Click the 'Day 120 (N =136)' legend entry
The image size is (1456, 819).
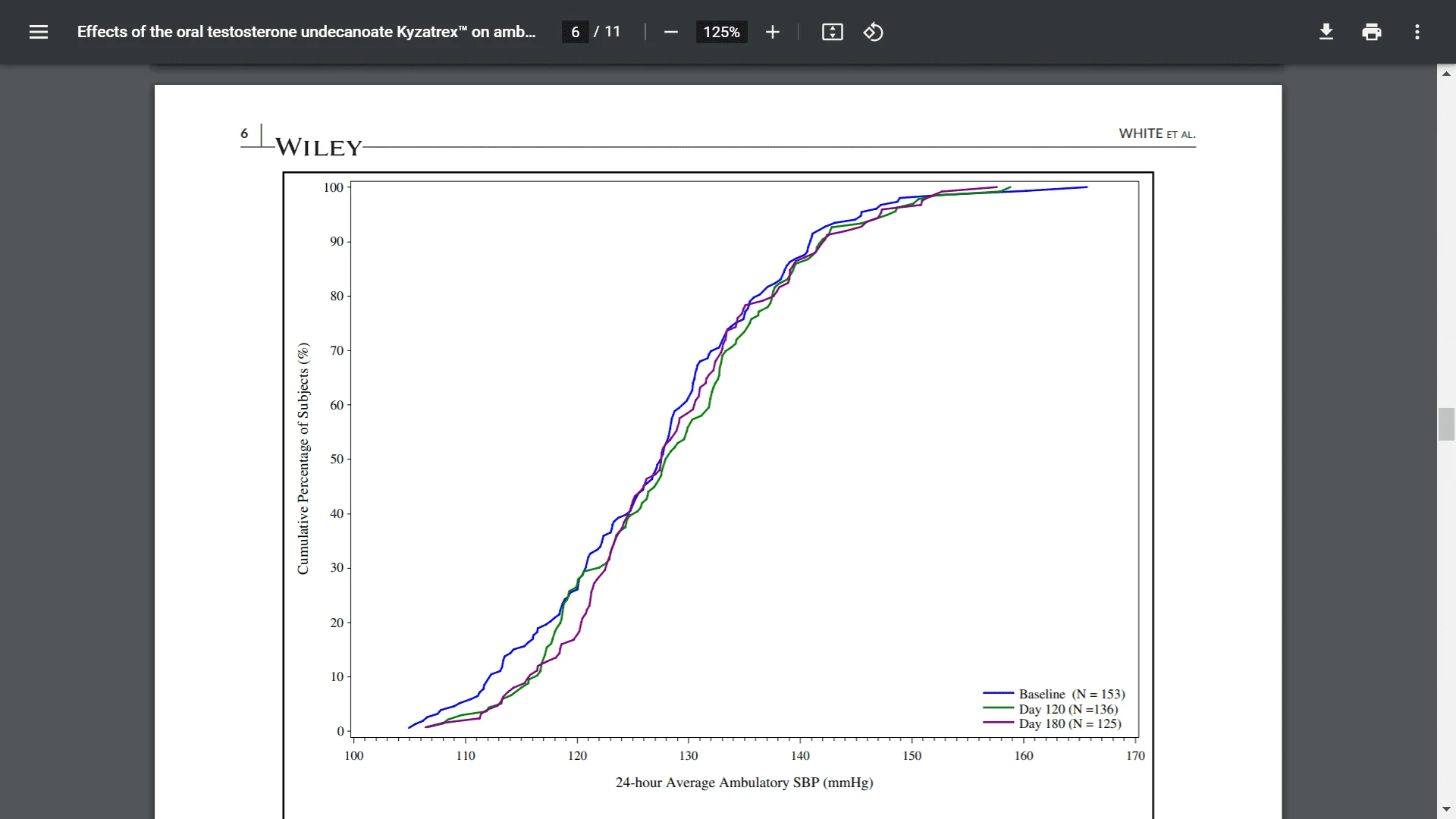pyautogui.click(x=1050, y=709)
